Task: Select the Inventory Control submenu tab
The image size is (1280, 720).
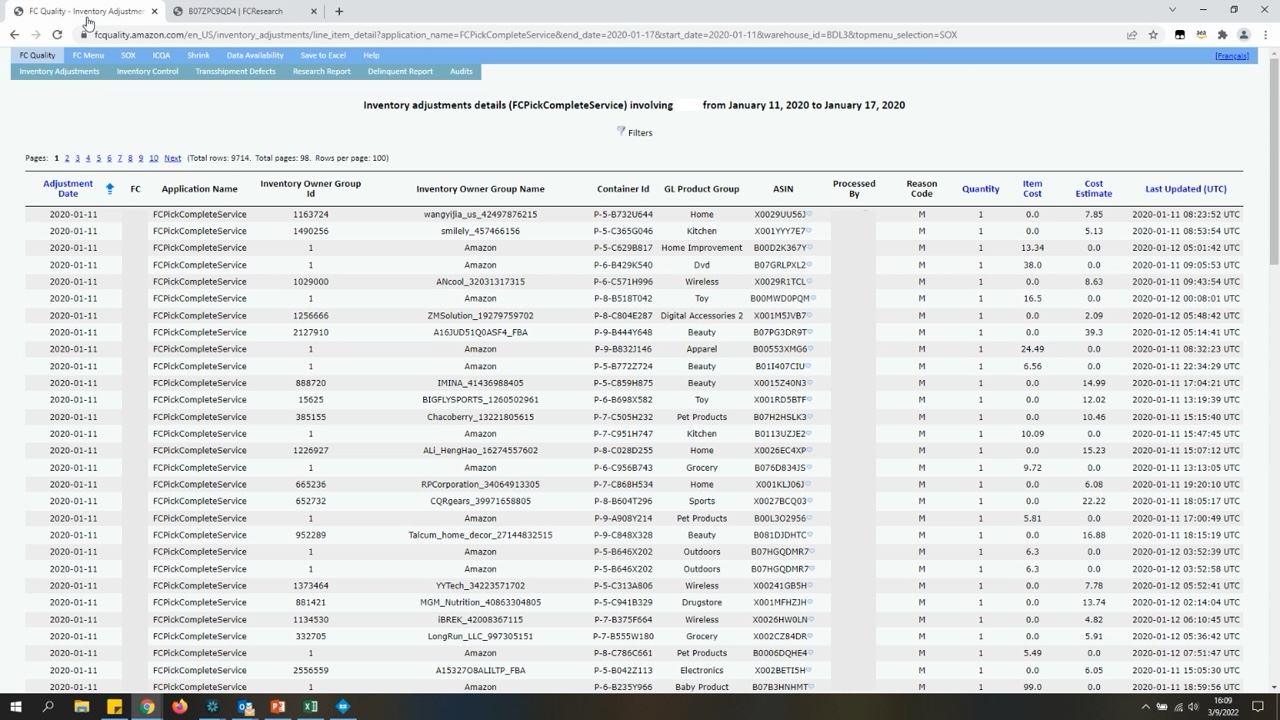Action: point(147,71)
